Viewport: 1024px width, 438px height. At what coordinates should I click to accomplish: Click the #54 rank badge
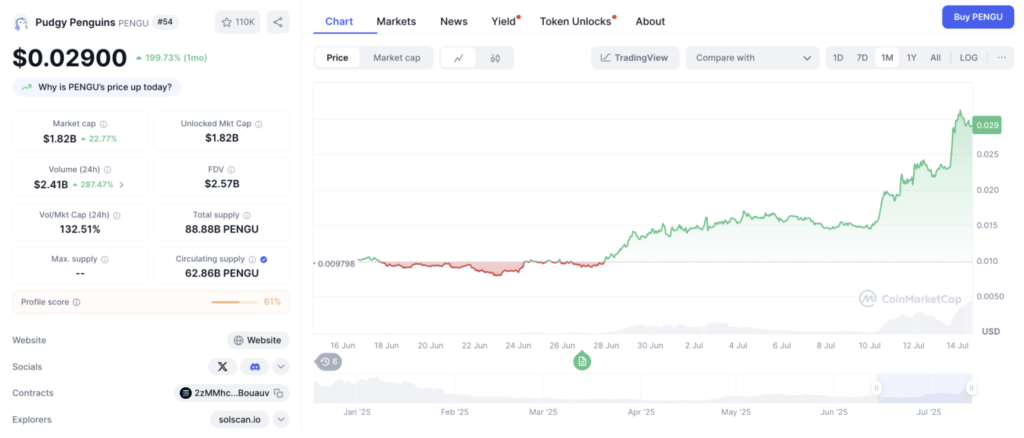click(165, 22)
